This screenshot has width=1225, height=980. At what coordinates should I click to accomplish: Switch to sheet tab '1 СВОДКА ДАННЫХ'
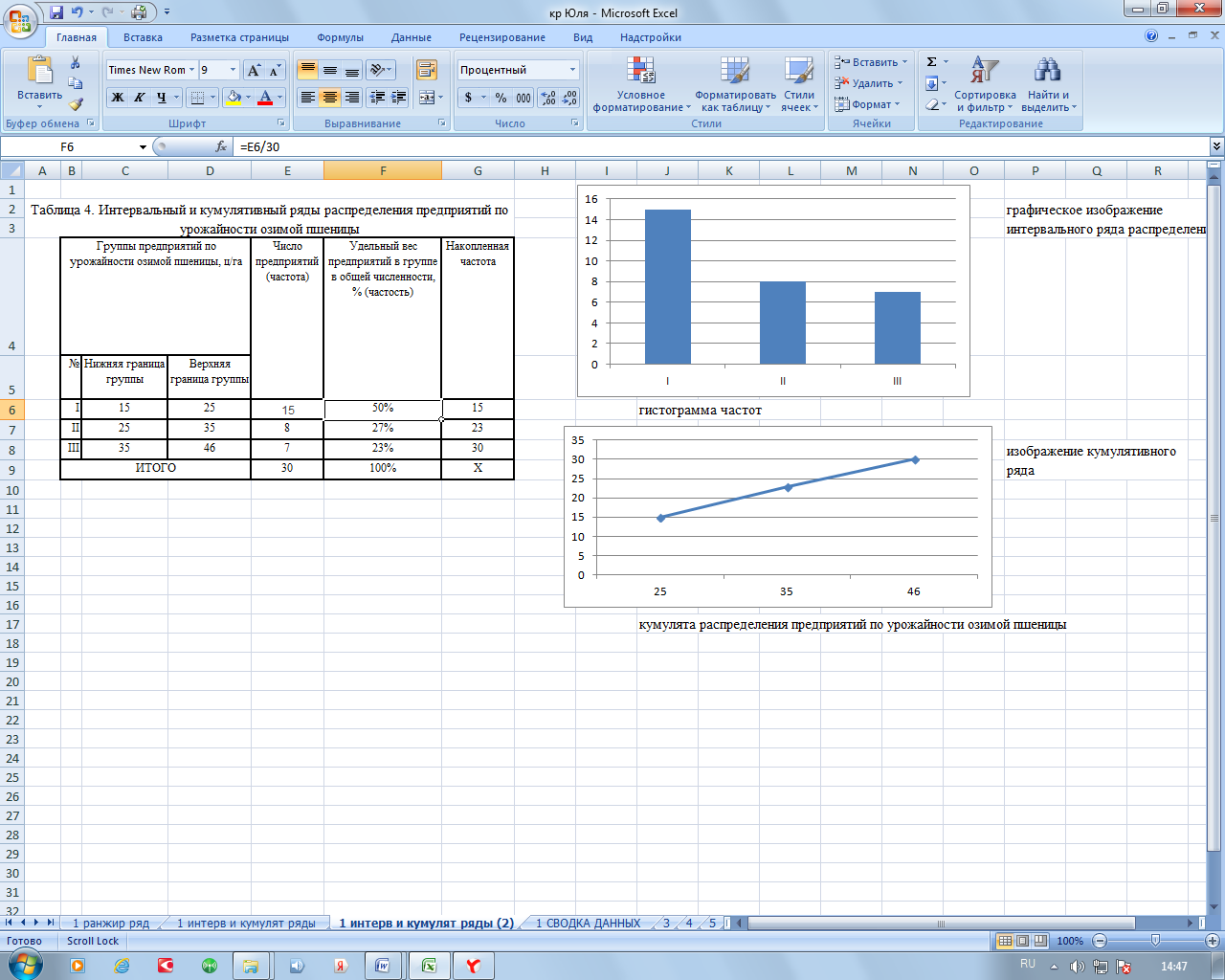588,924
